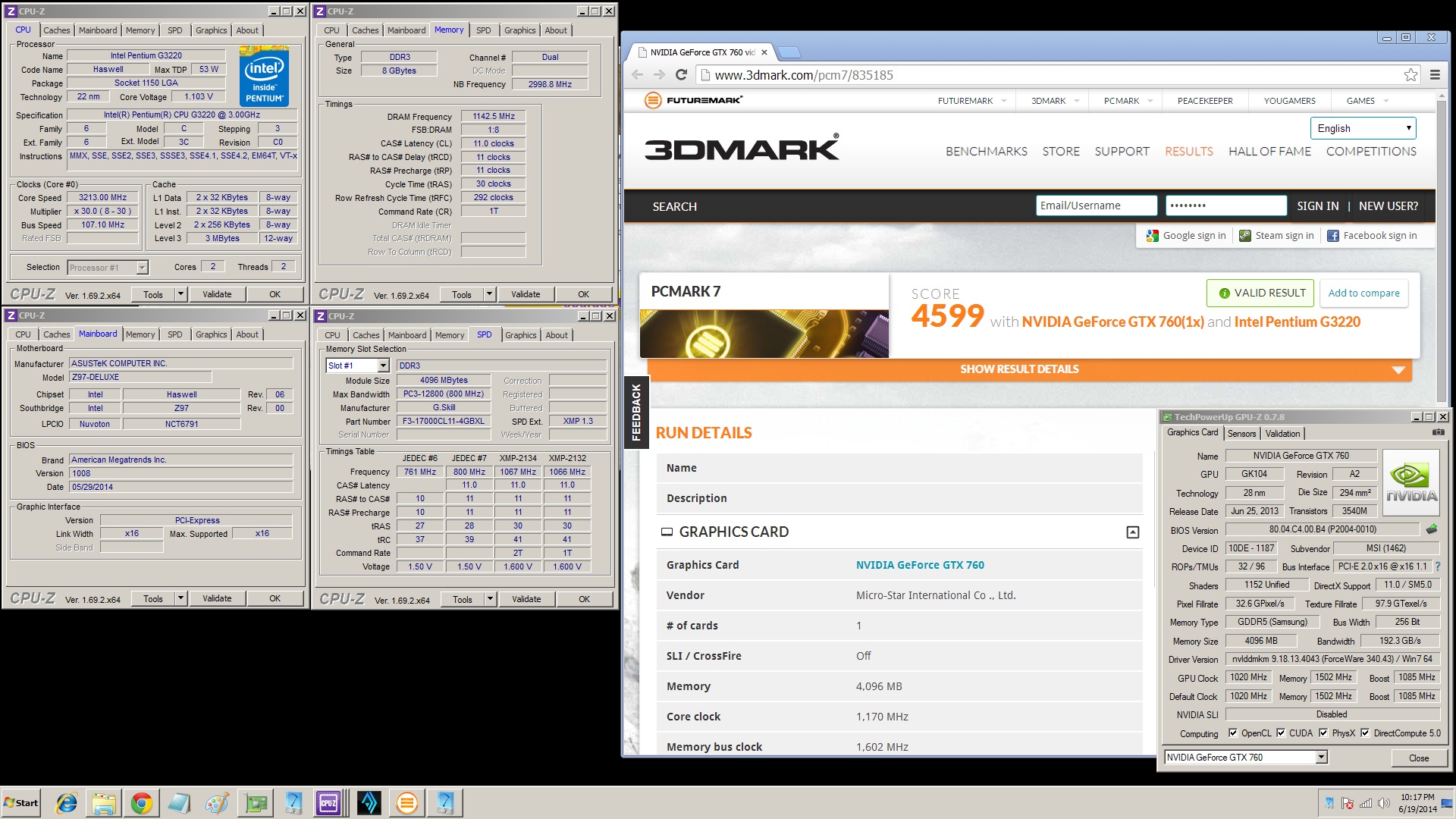
Task: Expand the FUTUREMARK top nav dropdown
Action: (1003, 101)
